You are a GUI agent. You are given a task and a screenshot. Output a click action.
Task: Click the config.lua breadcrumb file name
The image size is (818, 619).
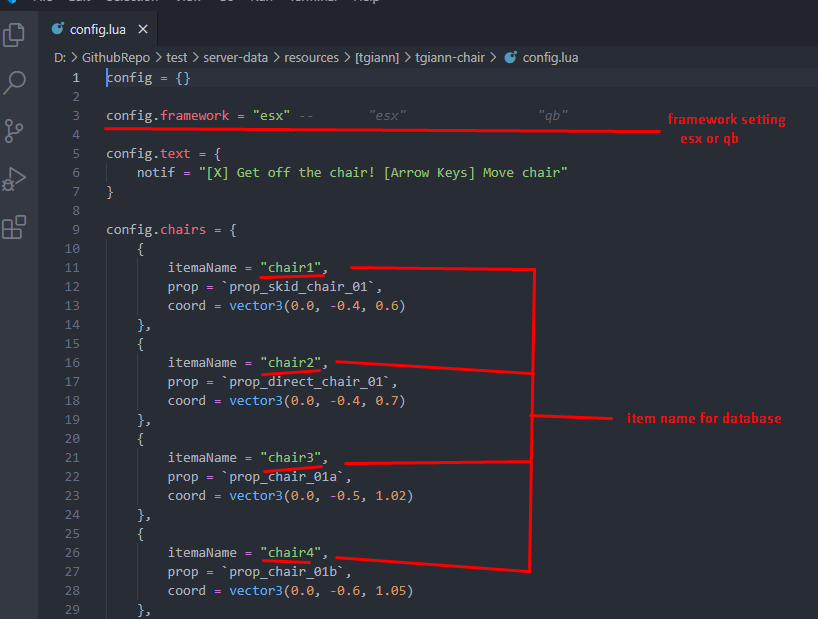[x=550, y=58]
